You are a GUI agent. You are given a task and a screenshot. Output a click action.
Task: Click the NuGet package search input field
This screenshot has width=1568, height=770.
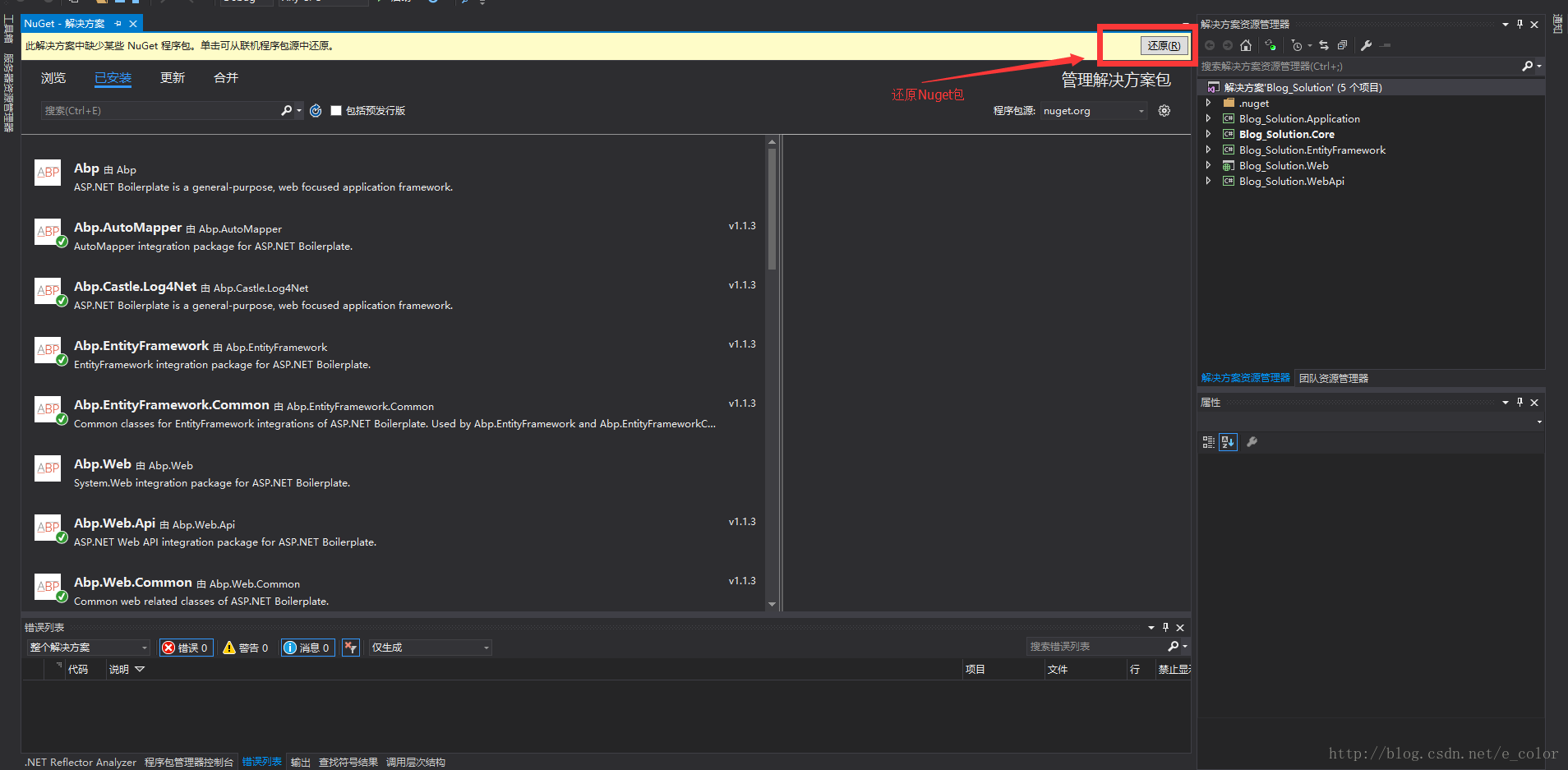pos(160,111)
